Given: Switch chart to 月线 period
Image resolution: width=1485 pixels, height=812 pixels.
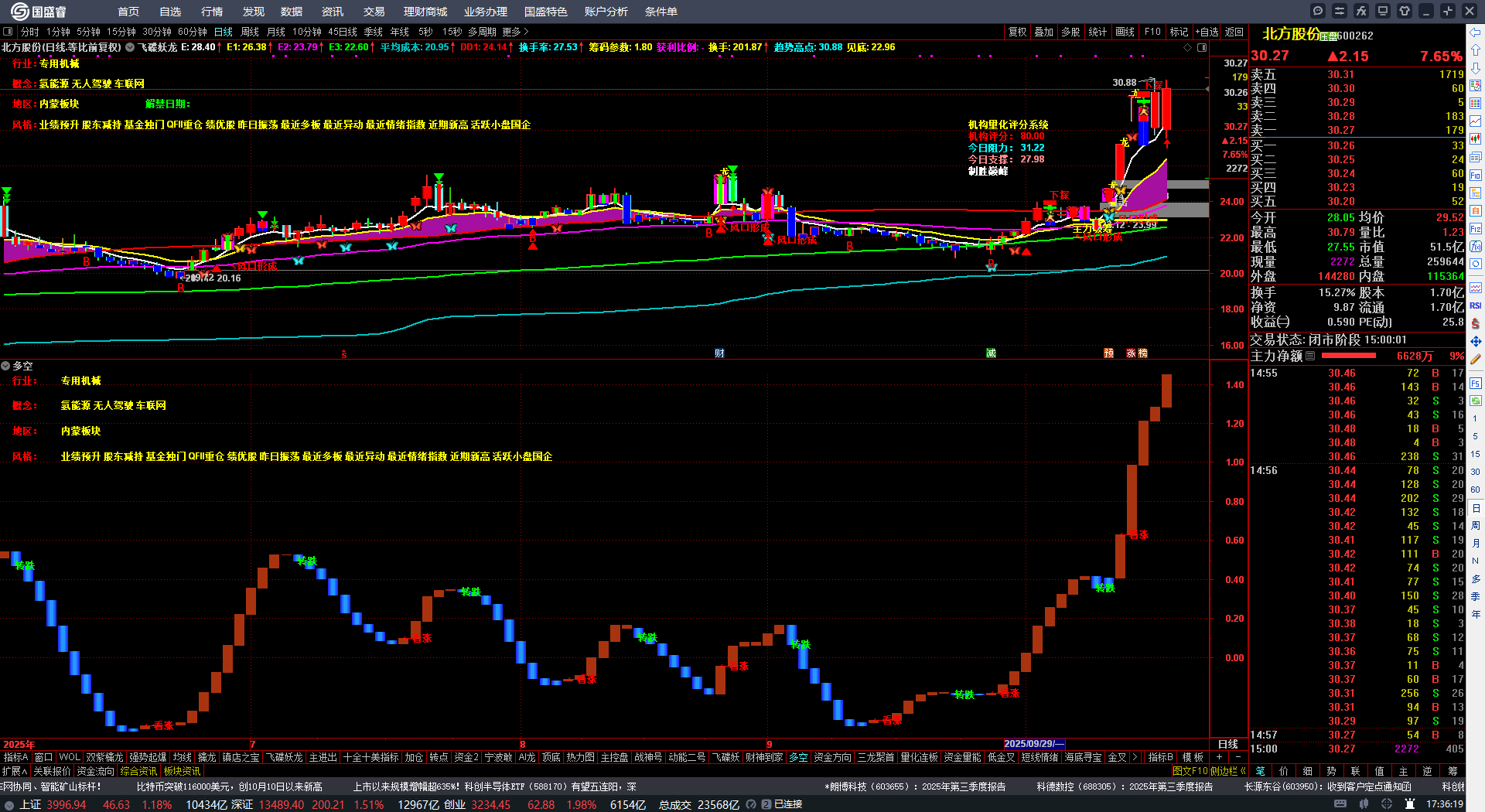Looking at the screenshot, I should [276, 32].
